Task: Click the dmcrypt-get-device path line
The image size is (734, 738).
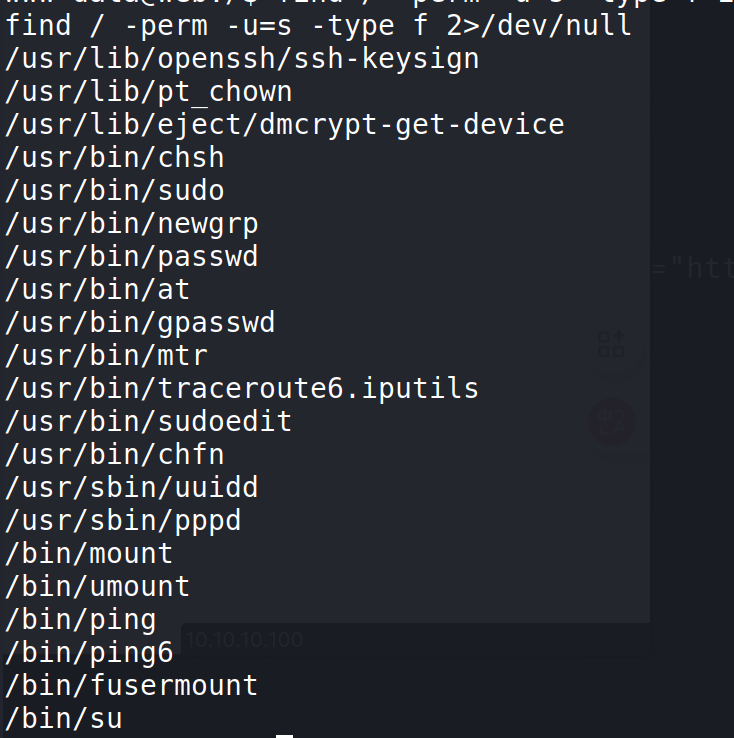Action: click(285, 125)
